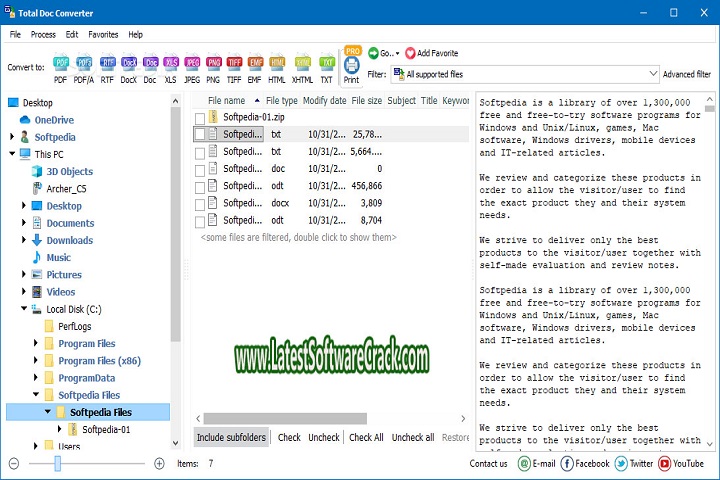Select HTML conversion icon
Viewport: 720px width, 480px height.
(277, 63)
